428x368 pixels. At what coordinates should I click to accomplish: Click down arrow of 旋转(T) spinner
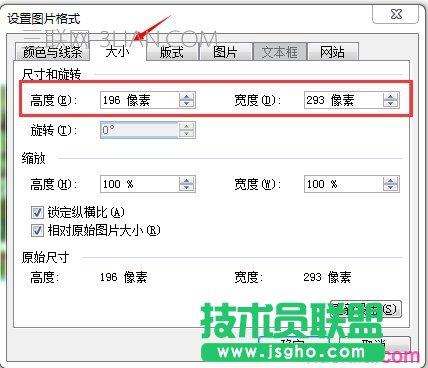click(x=187, y=134)
